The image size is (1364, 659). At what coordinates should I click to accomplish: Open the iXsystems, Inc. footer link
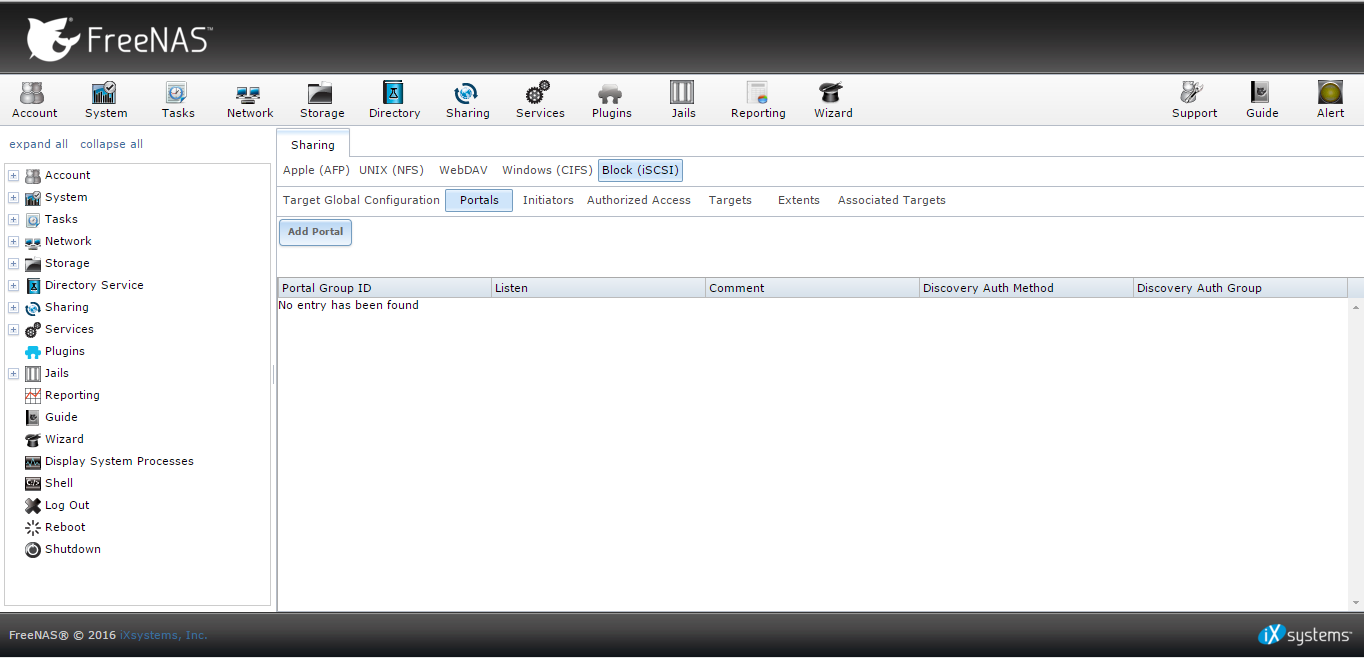pyautogui.click(x=164, y=635)
